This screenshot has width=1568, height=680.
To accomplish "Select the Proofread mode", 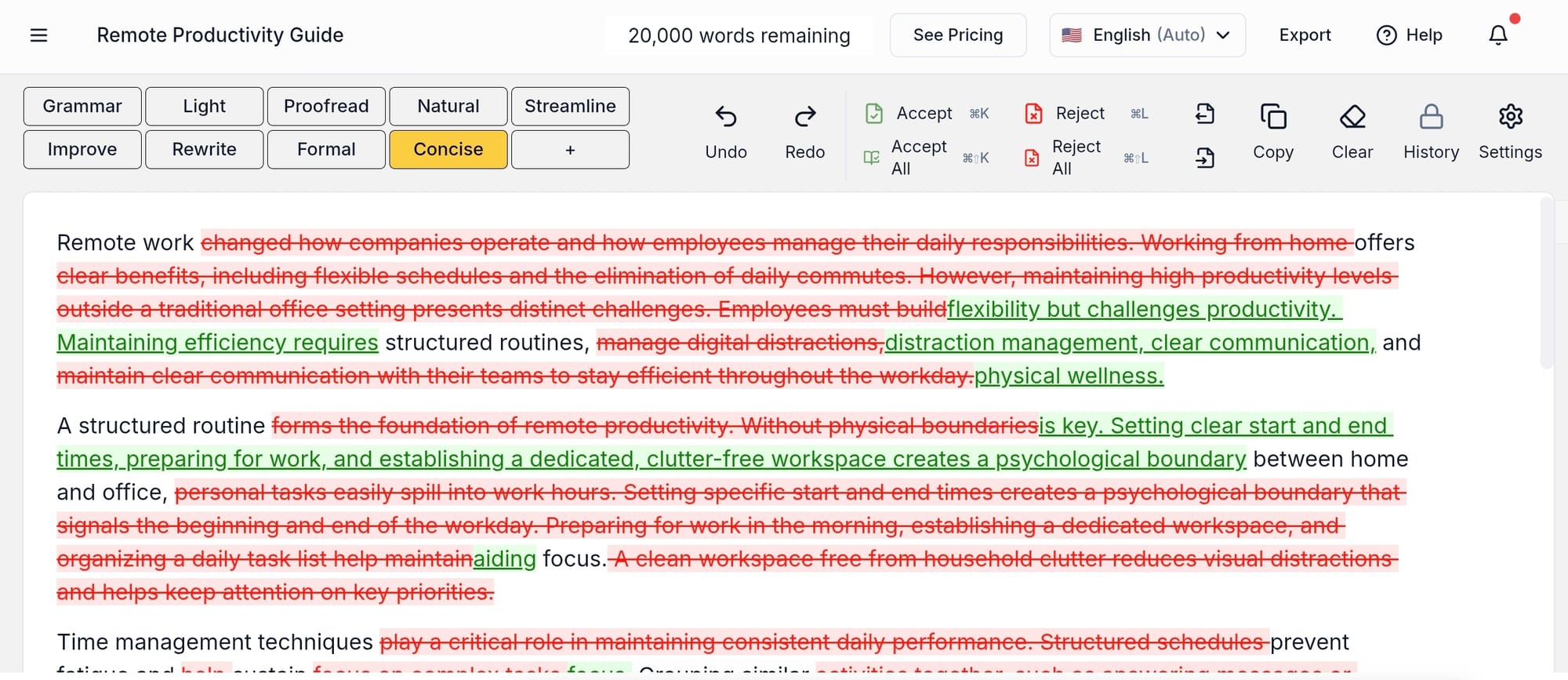I will [326, 107].
